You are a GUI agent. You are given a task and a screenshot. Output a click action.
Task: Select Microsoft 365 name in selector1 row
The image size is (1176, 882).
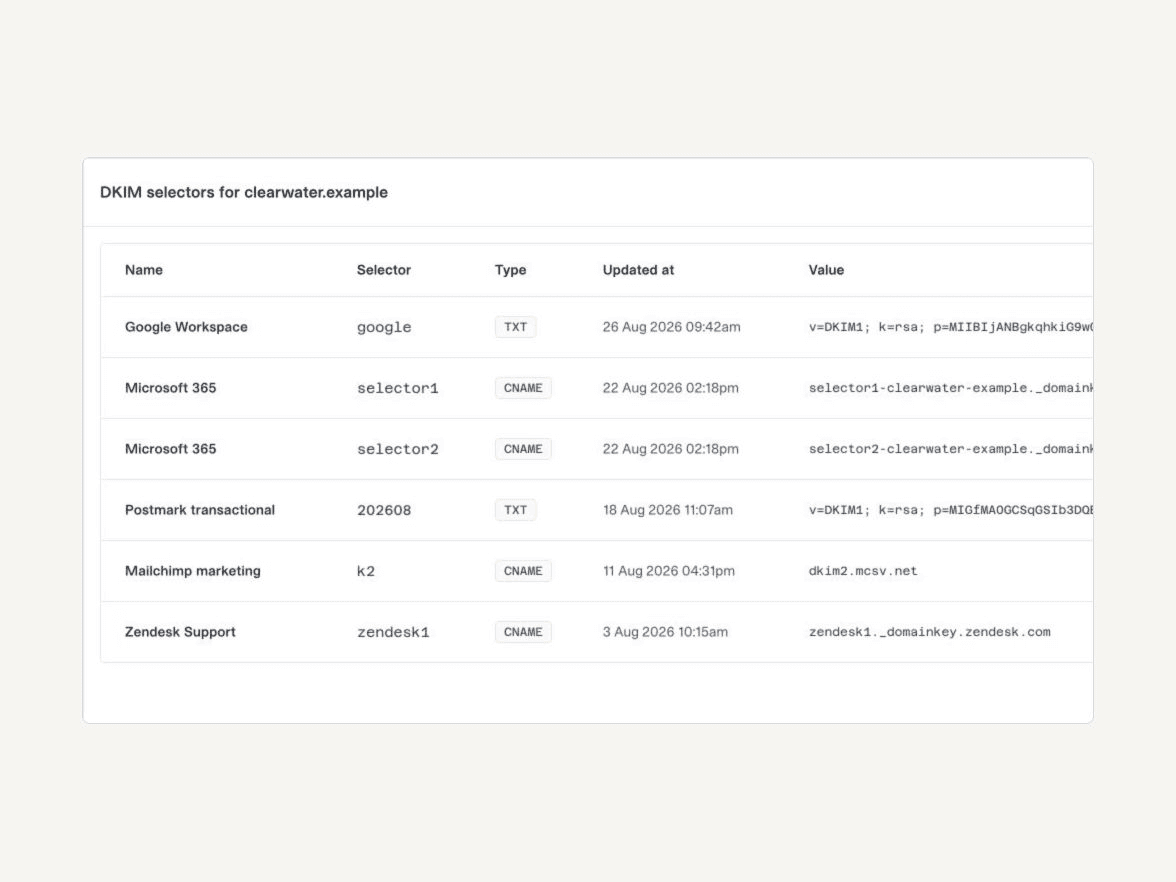[x=170, y=388]
